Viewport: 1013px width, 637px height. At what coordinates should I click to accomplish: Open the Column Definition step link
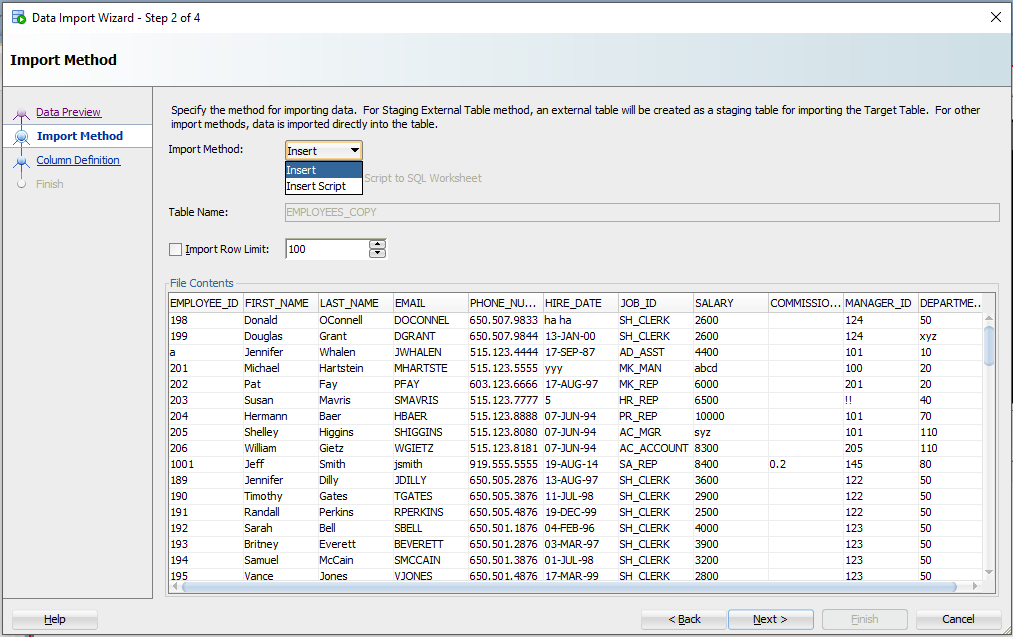(x=78, y=160)
